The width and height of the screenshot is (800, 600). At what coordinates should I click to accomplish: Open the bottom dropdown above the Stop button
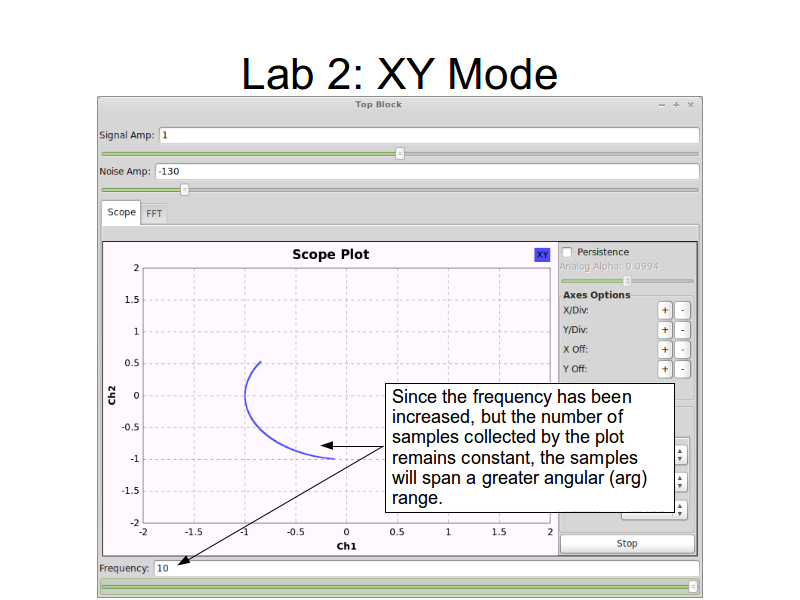tap(681, 509)
